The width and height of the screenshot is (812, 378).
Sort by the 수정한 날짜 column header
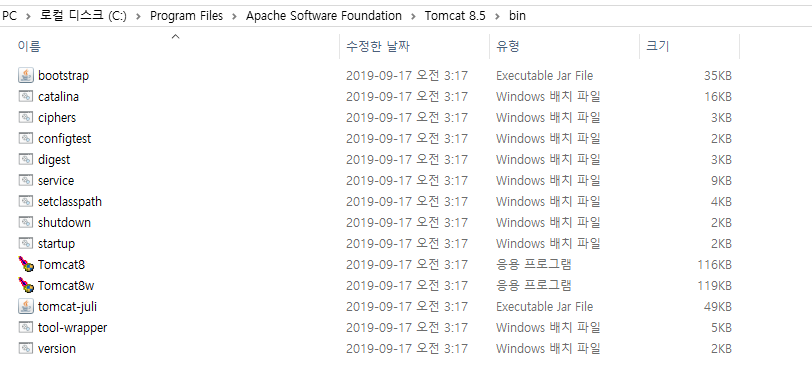coord(378,46)
